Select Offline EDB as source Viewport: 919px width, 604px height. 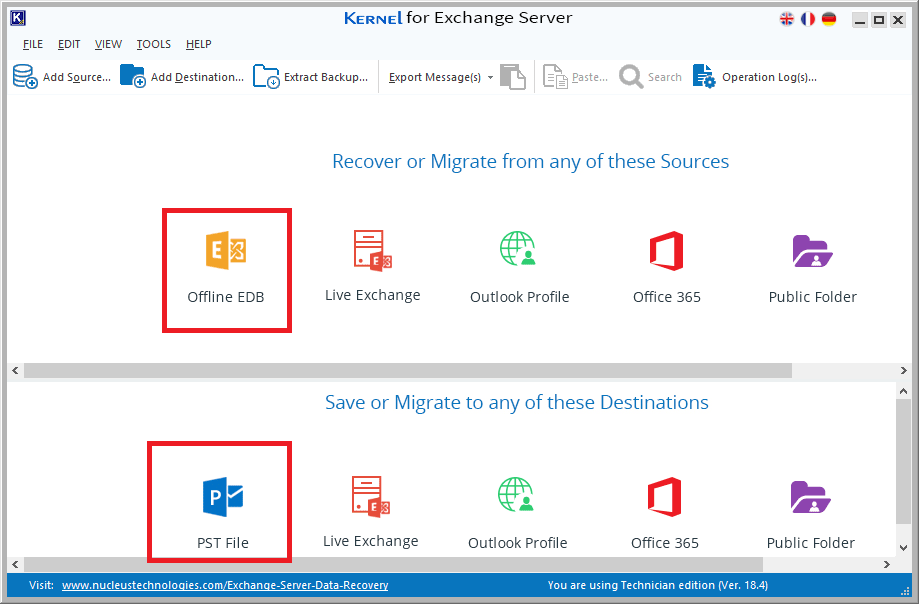pyautogui.click(x=226, y=269)
